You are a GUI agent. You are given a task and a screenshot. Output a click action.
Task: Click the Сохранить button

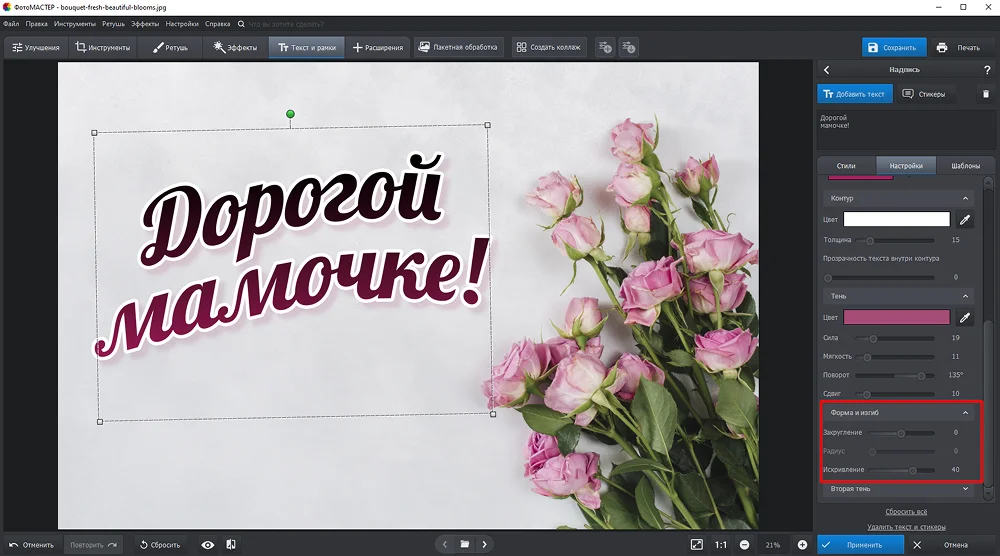coord(892,47)
